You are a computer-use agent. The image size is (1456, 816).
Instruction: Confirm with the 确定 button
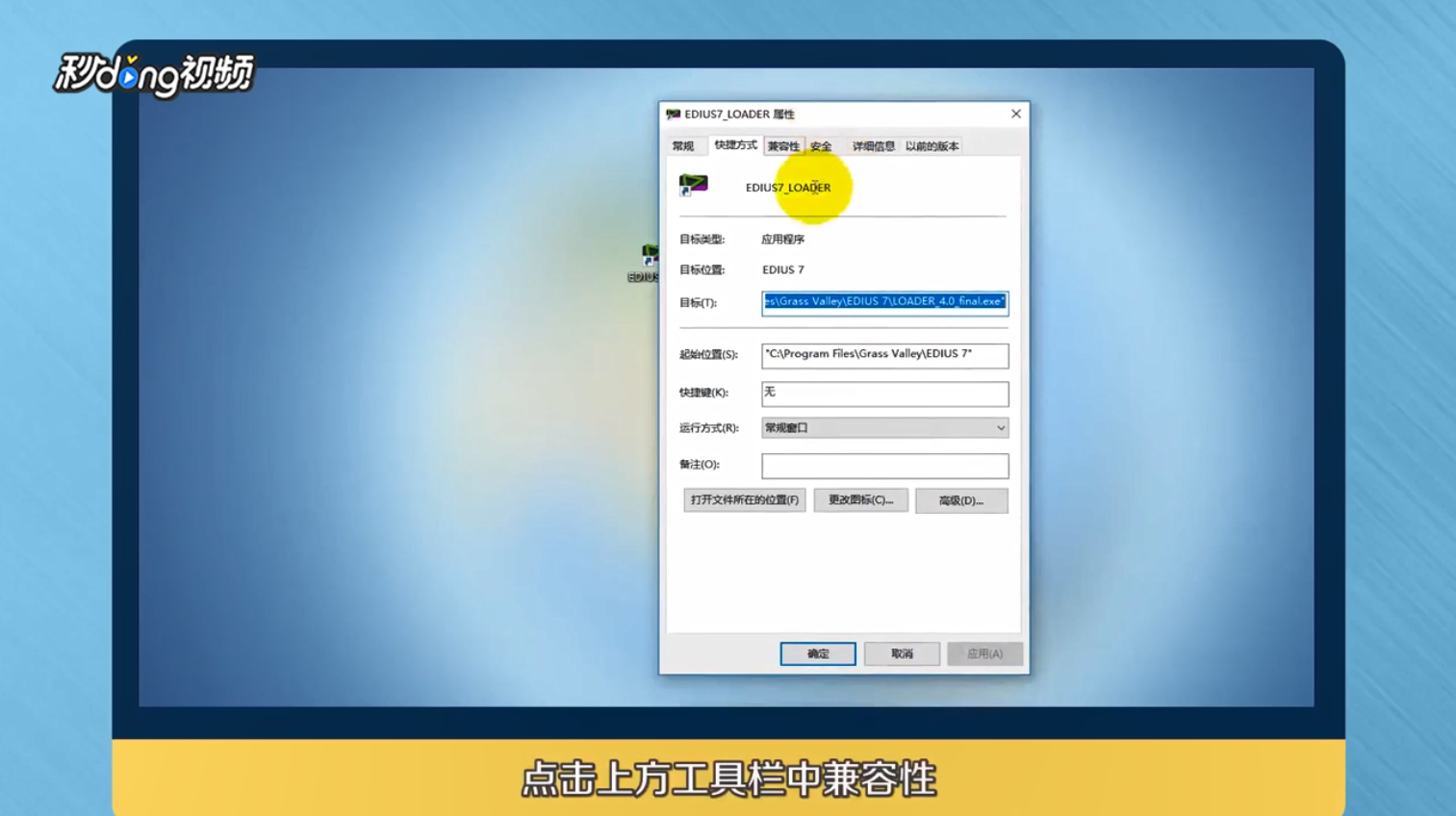[x=817, y=653]
